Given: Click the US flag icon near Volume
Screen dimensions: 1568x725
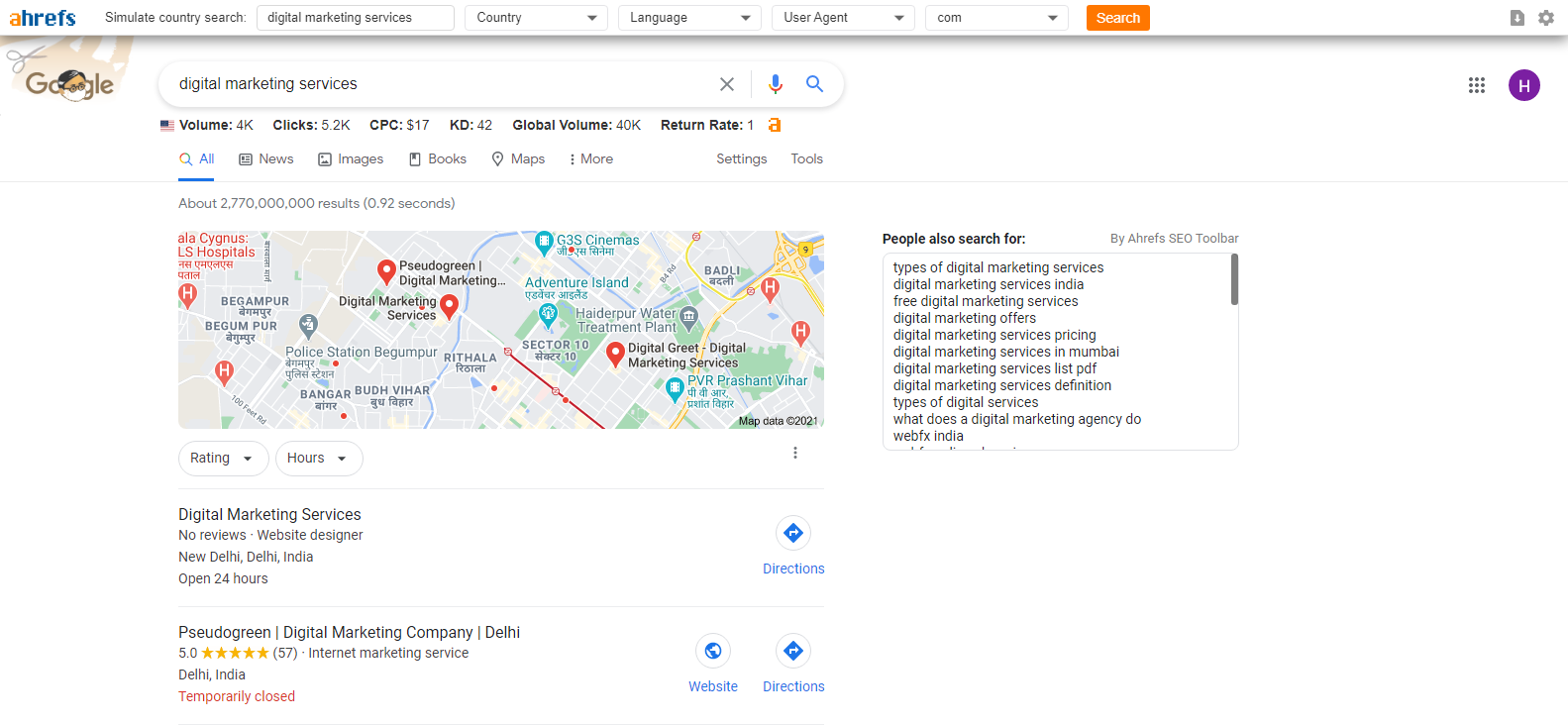Looking at the screenshot, I should (167, 126).
